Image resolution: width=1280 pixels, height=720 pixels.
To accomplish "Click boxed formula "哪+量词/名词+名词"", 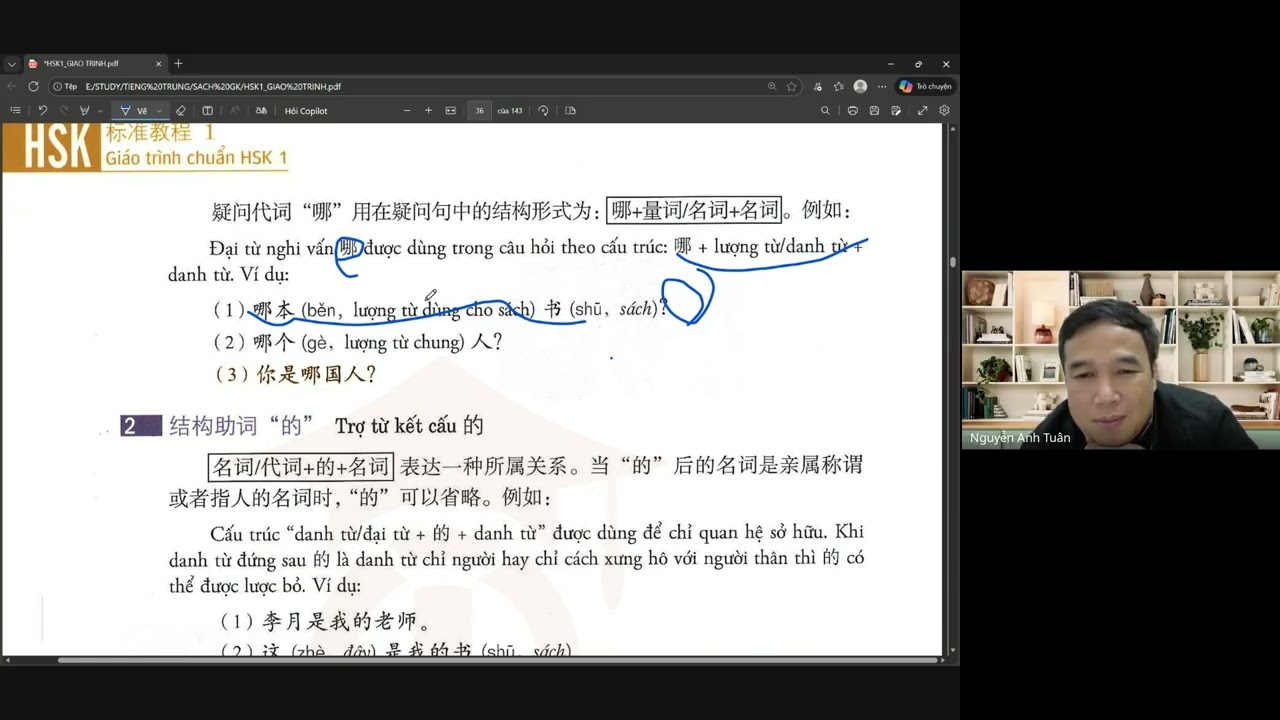I will pyautogui.click(x=694, y=210).
